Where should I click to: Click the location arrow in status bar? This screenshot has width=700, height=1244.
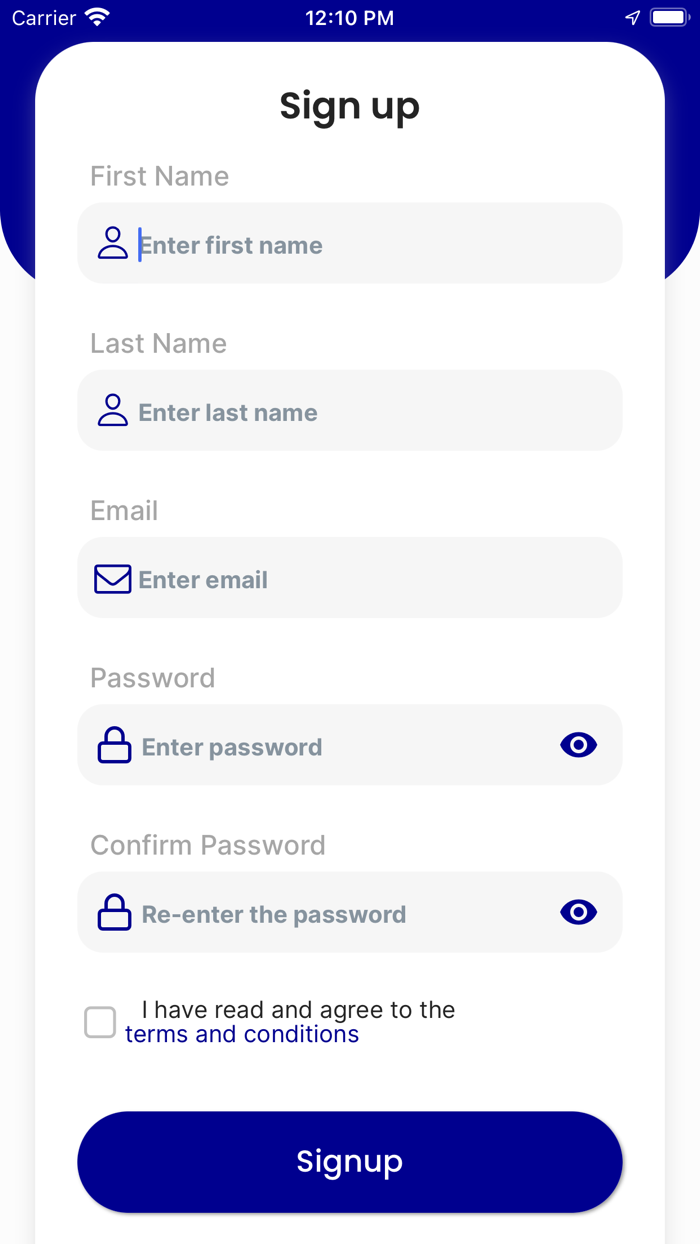(632, 18)
